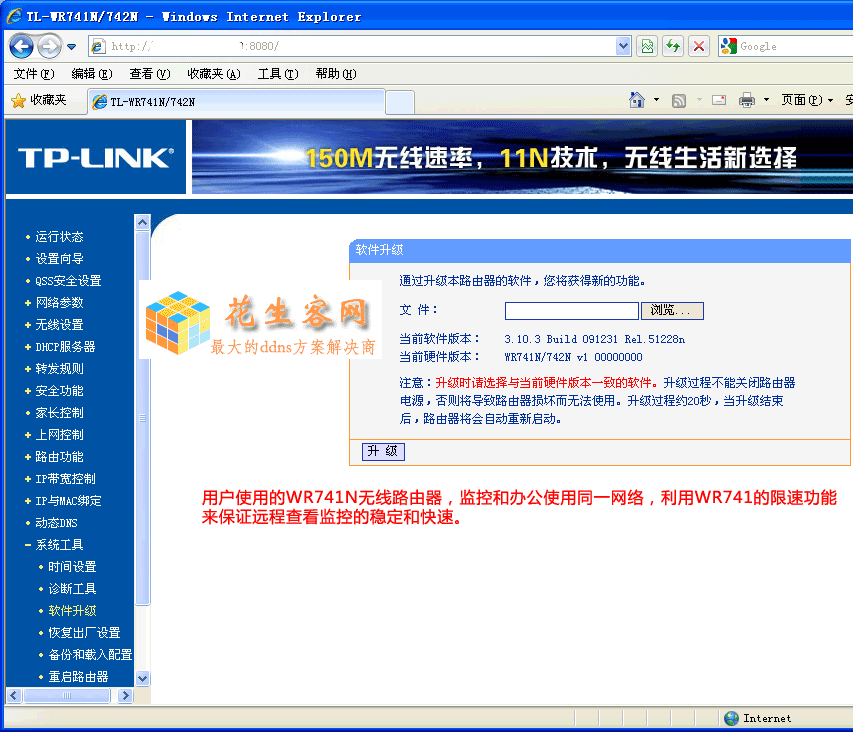Click sidebar scroll up arrow

(143, 222)
